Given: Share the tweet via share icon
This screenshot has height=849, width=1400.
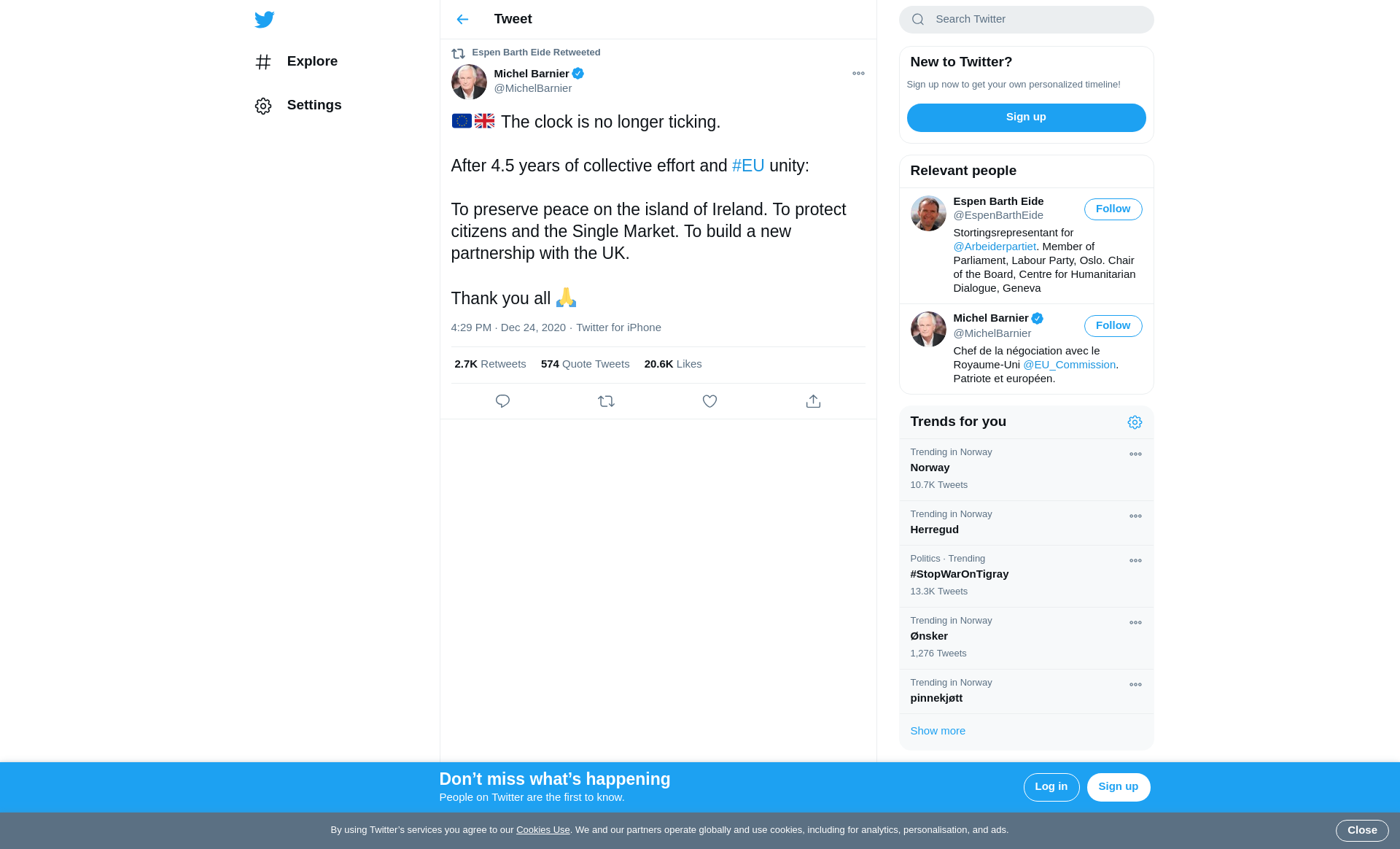Looking at the screenshot, I should tap(813, 401).
